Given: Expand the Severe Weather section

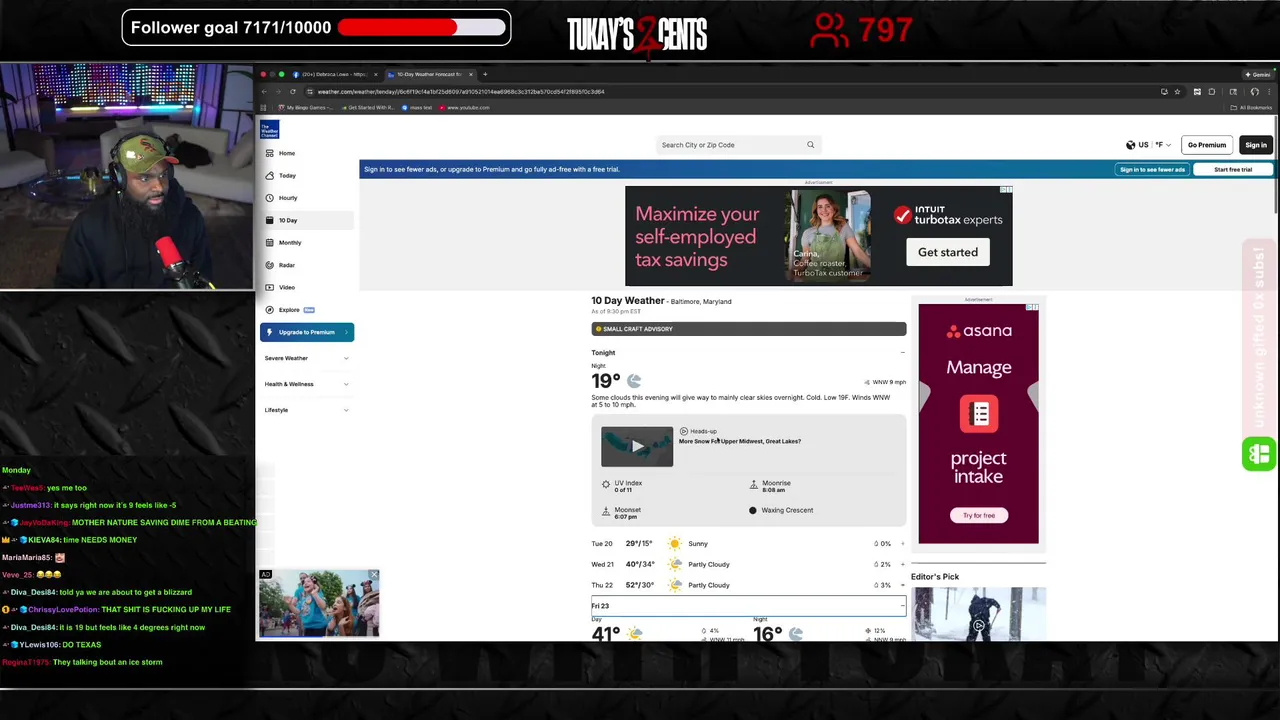Looking at the screenshot, I should 306,358.
